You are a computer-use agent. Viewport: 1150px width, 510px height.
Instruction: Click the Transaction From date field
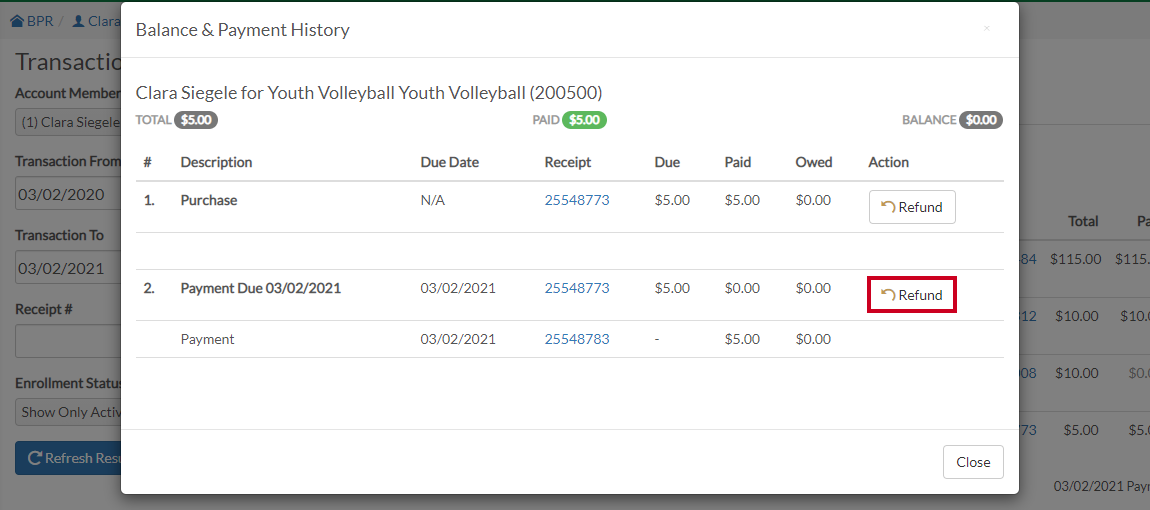(67, 194)
